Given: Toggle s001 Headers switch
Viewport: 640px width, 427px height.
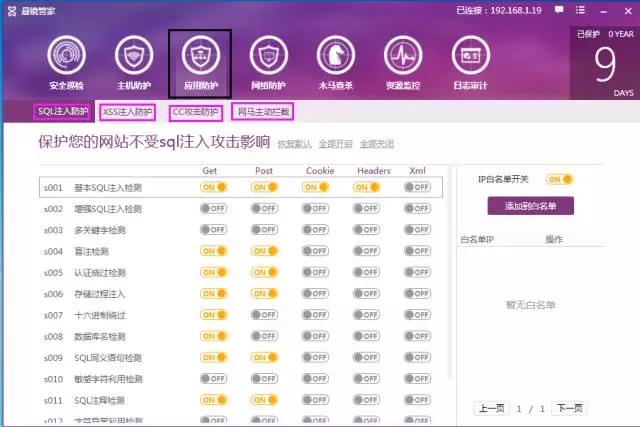Looking at the screenshot, I should (367, 187).
